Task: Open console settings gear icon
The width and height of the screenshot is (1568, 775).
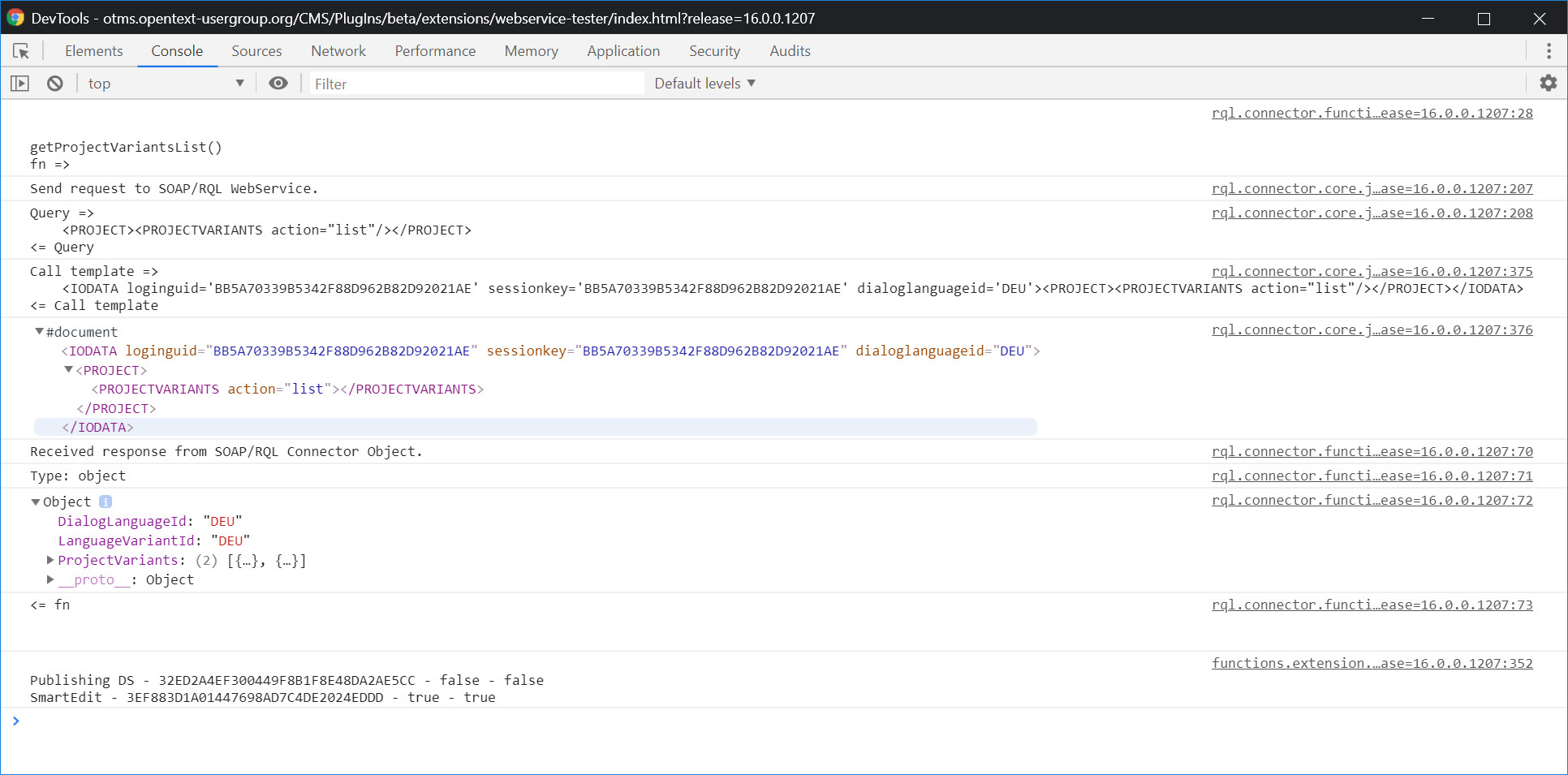Action: tap(1549, 83)
